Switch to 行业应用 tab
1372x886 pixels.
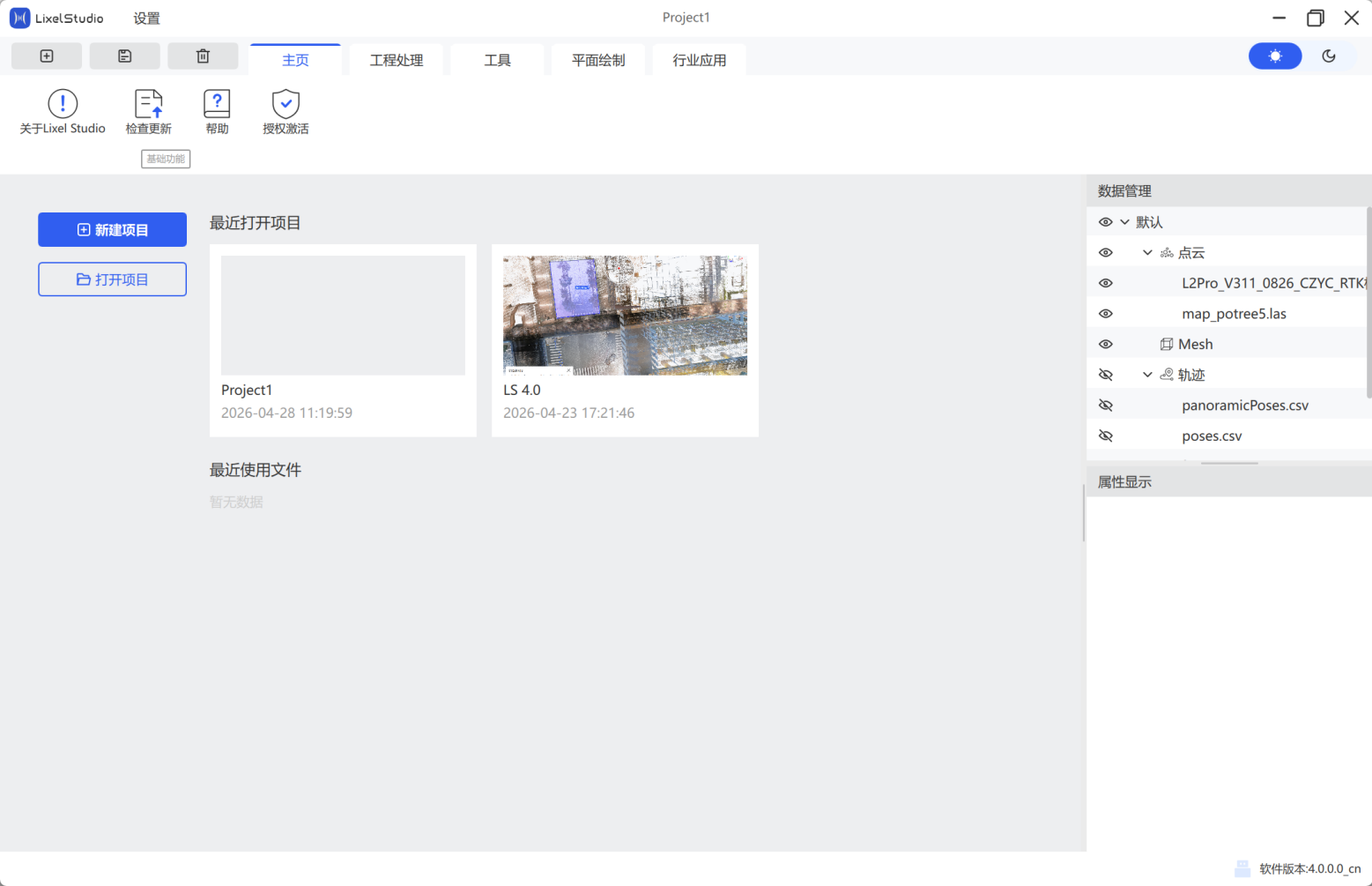[x=700, y=60]
